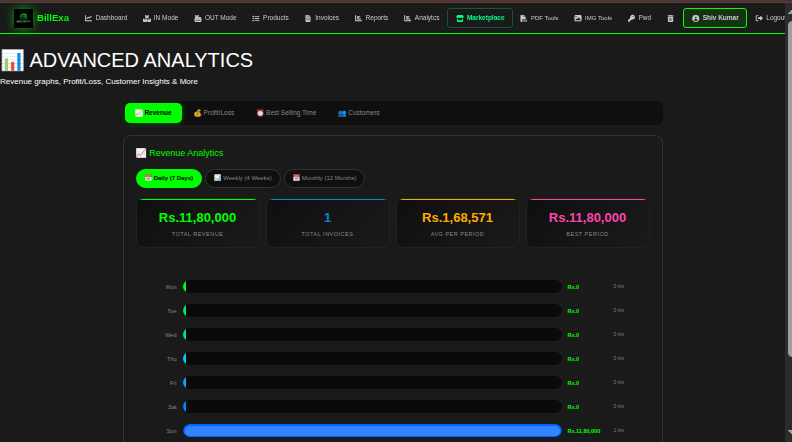Select the Revenue tab
This screenshot has width=792, height=442.
(154, 113)
